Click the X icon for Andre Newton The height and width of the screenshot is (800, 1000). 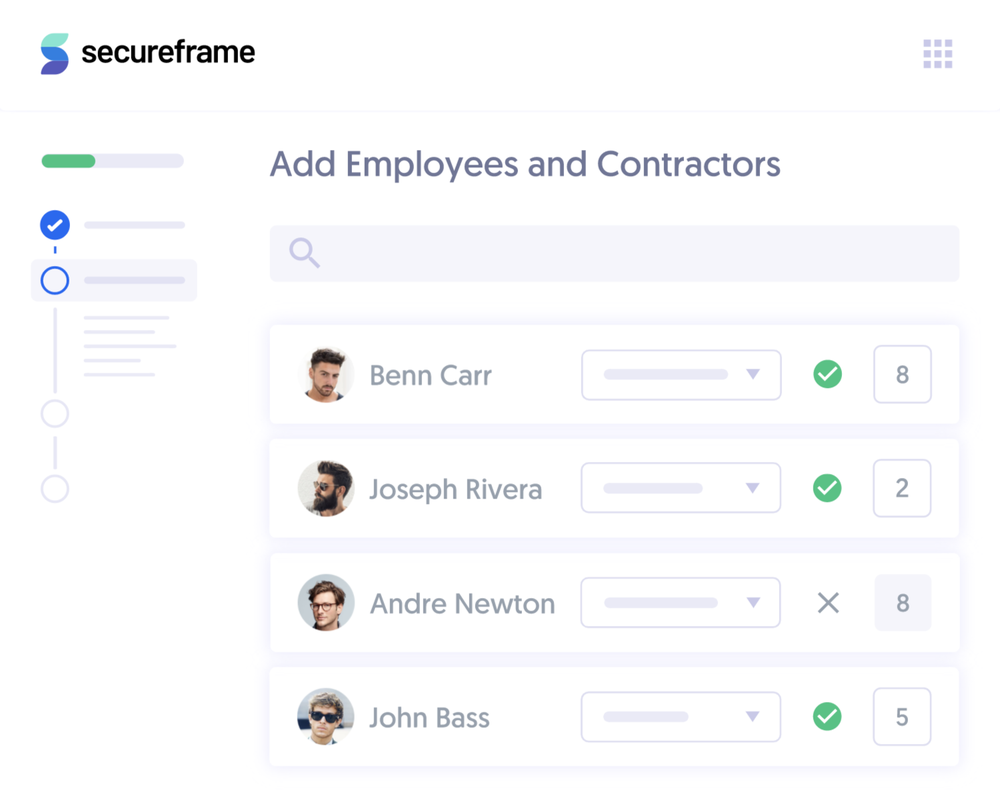tap(828, 603)
